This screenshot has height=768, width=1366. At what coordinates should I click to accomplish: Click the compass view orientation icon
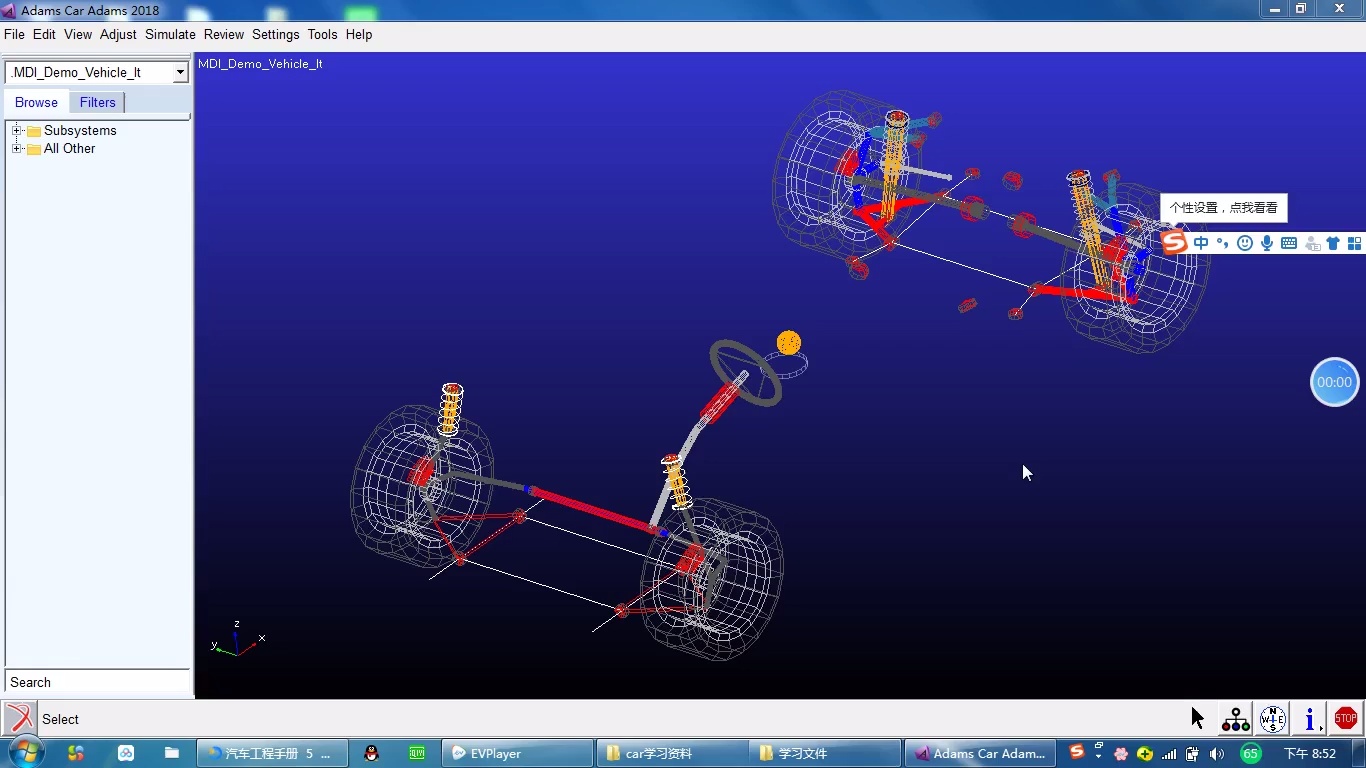coord(1272,718)
